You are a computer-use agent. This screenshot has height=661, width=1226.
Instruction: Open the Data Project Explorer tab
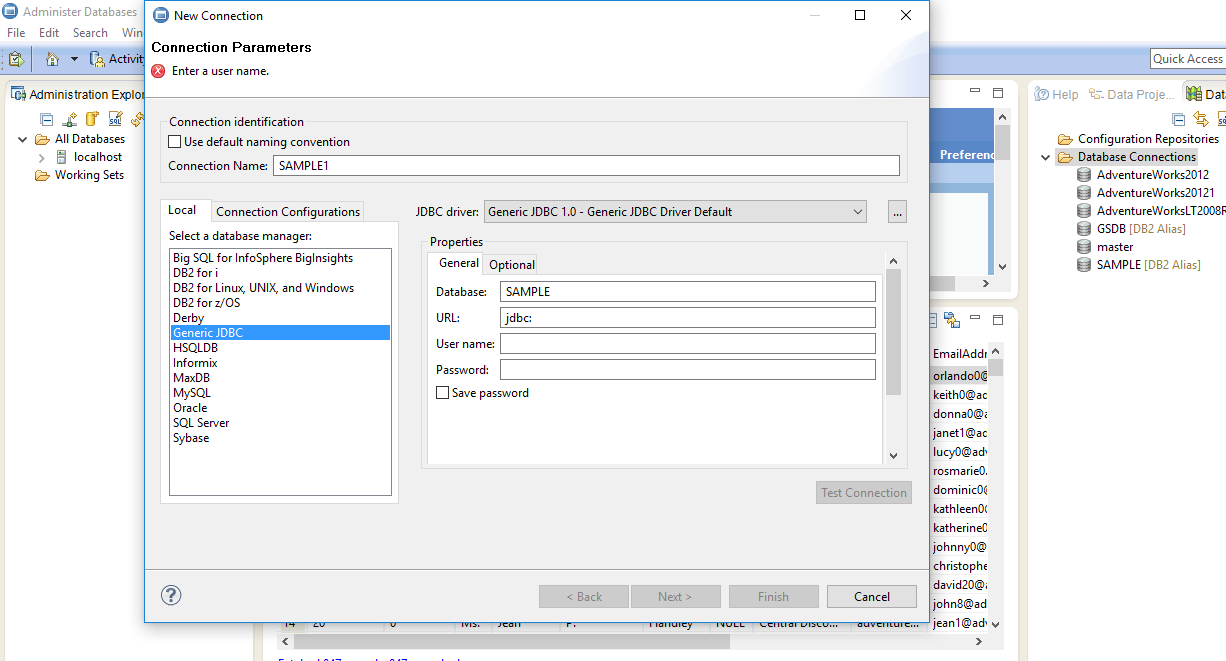point(1132,94)
